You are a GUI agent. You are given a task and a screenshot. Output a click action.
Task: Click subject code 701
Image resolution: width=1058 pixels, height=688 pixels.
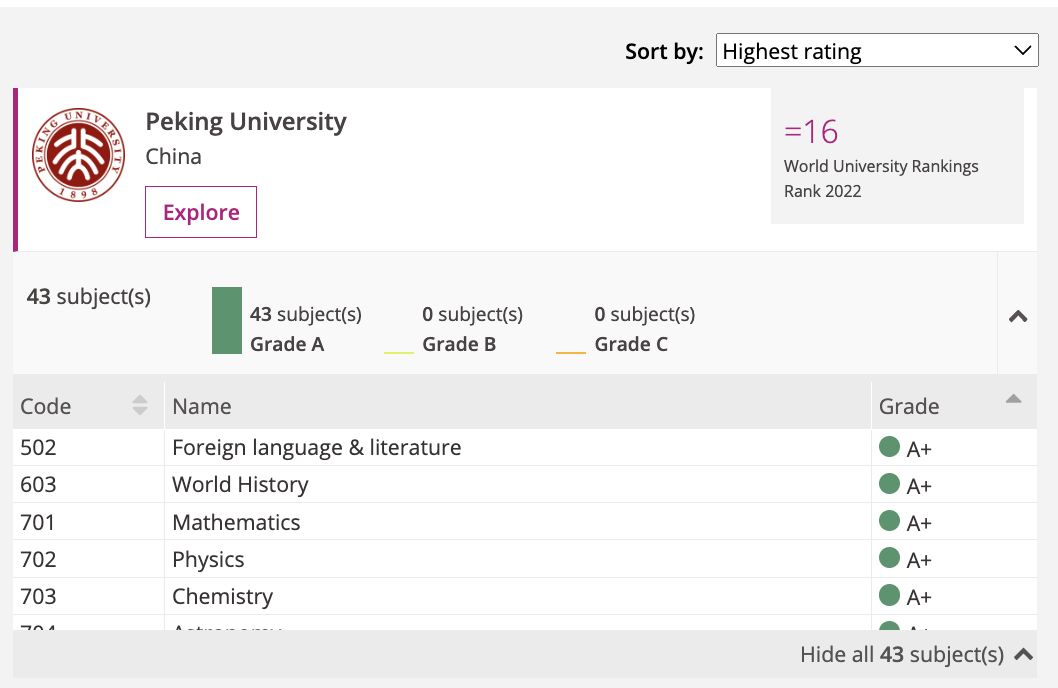pyautogui.click(x=38, y=523)
